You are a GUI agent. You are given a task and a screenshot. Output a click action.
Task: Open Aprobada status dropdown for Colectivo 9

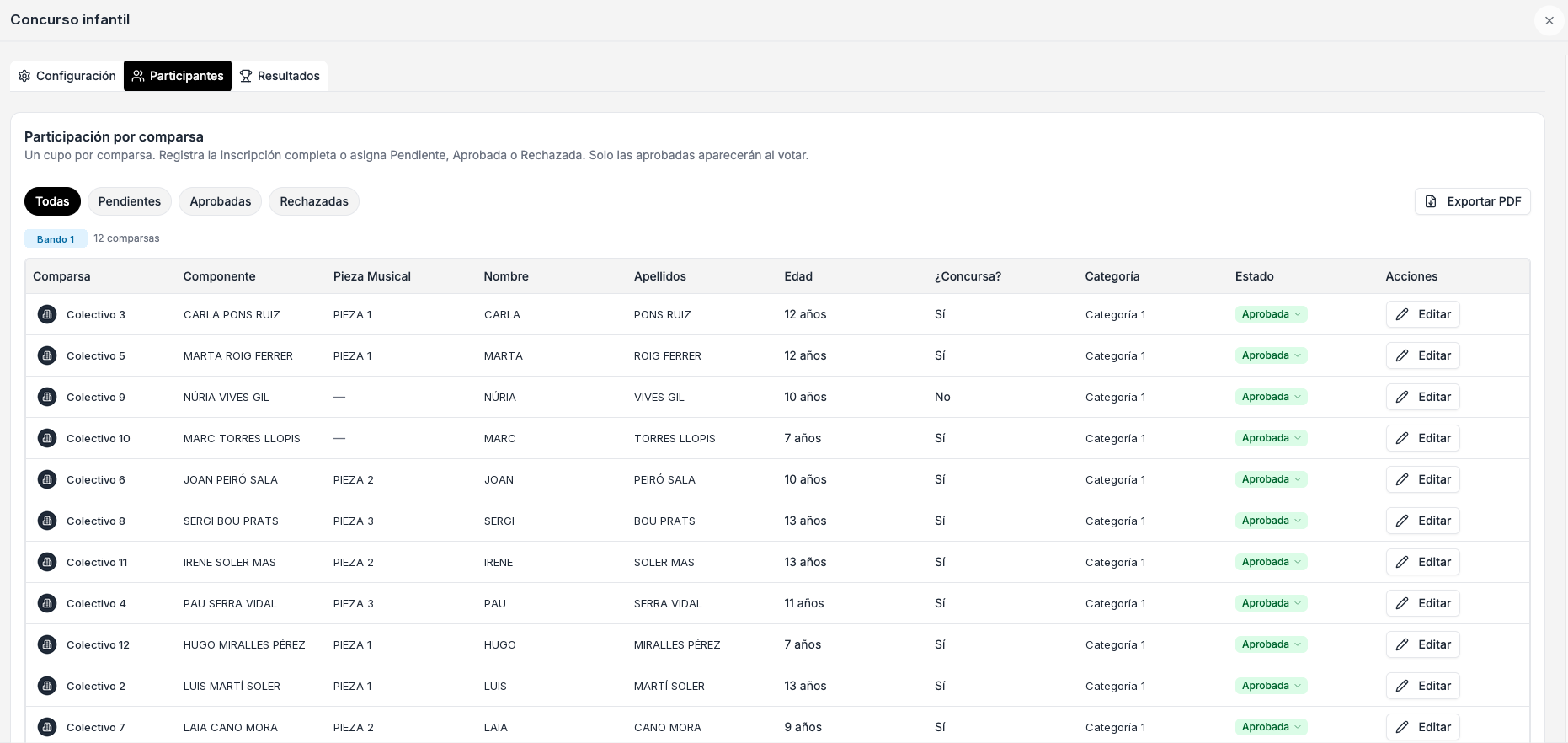(1271, 397)
